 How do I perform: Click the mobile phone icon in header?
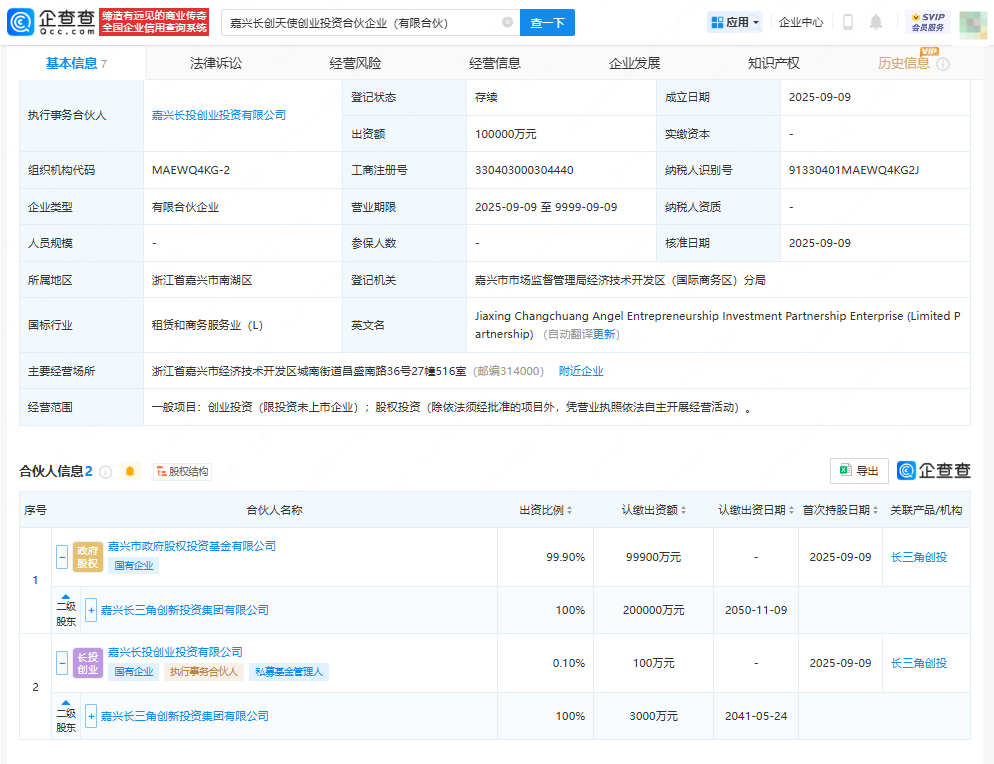click(x=848, y=22)
